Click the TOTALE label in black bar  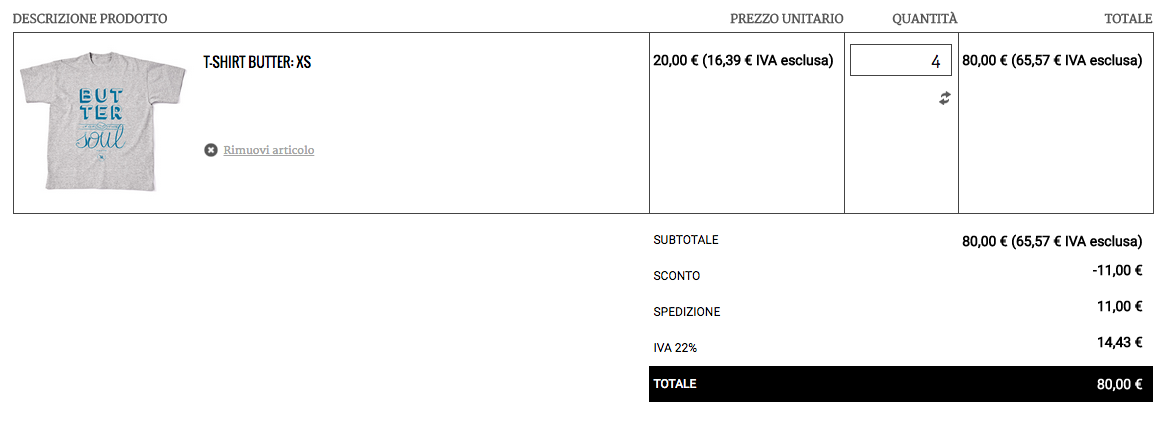(x=675, y=384)
